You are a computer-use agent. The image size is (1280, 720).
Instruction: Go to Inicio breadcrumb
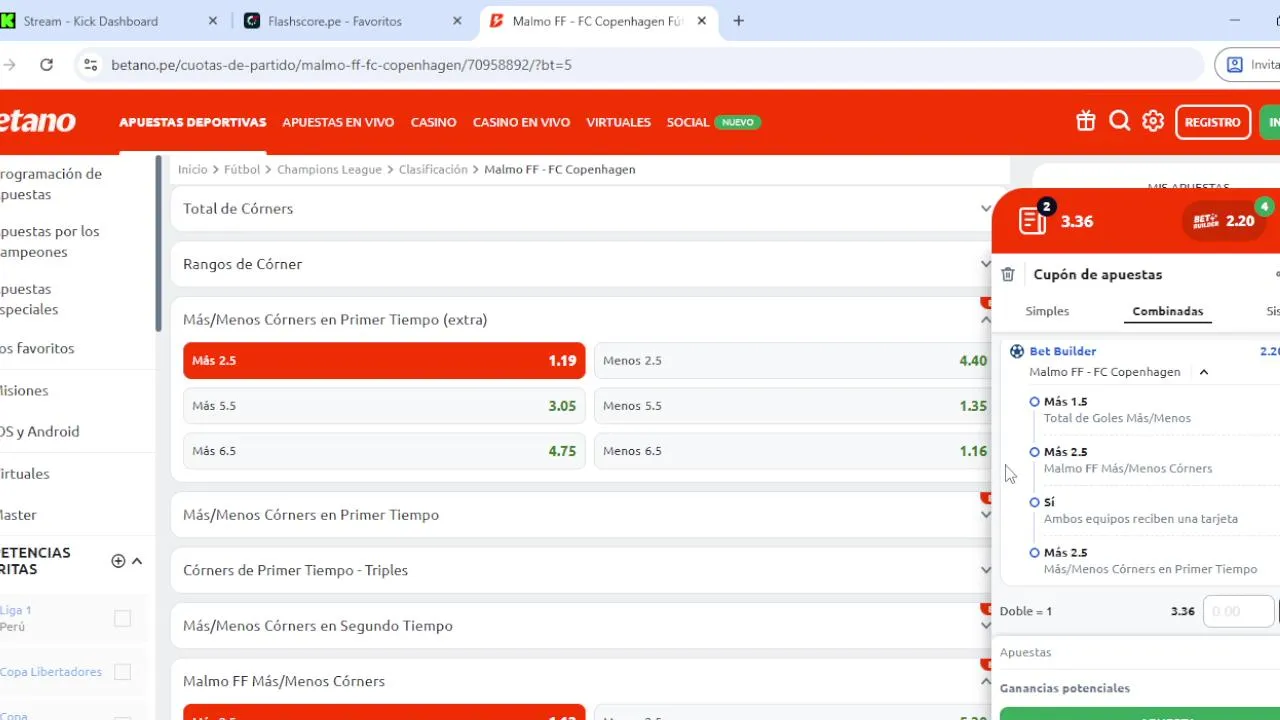tap(193, 169)
